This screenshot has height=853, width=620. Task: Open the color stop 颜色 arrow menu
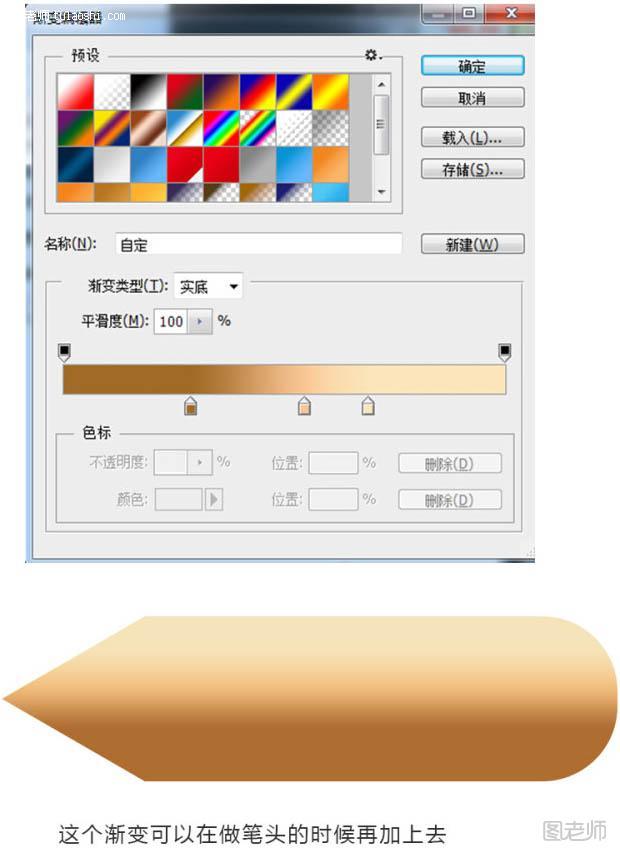214,499
